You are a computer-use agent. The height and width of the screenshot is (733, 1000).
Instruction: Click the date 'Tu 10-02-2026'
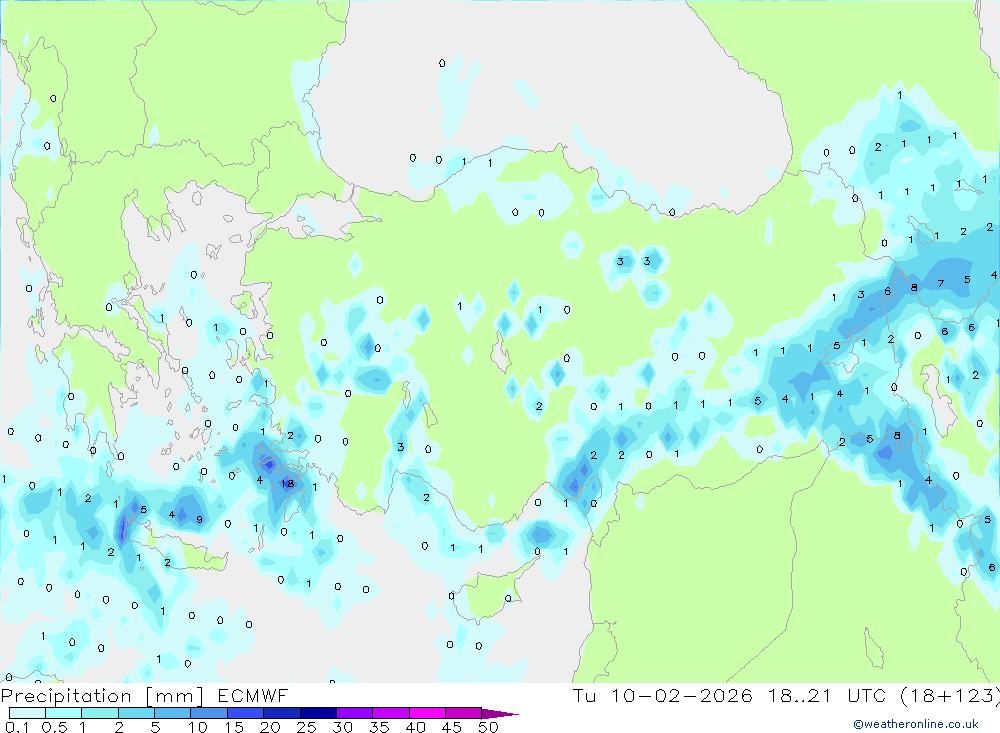click(x=662, y=696)
